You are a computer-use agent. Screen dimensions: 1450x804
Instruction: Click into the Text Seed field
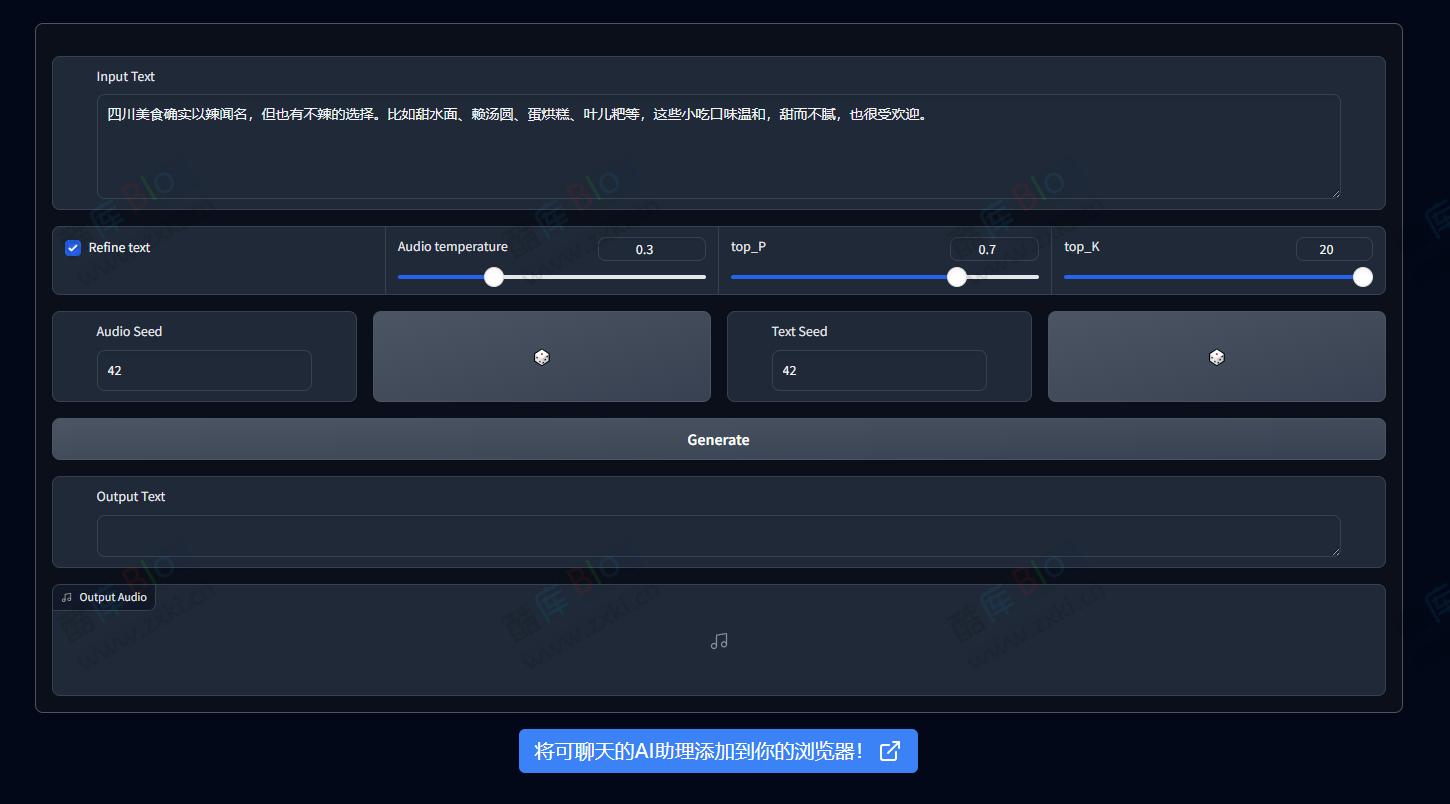click(878, 370)
